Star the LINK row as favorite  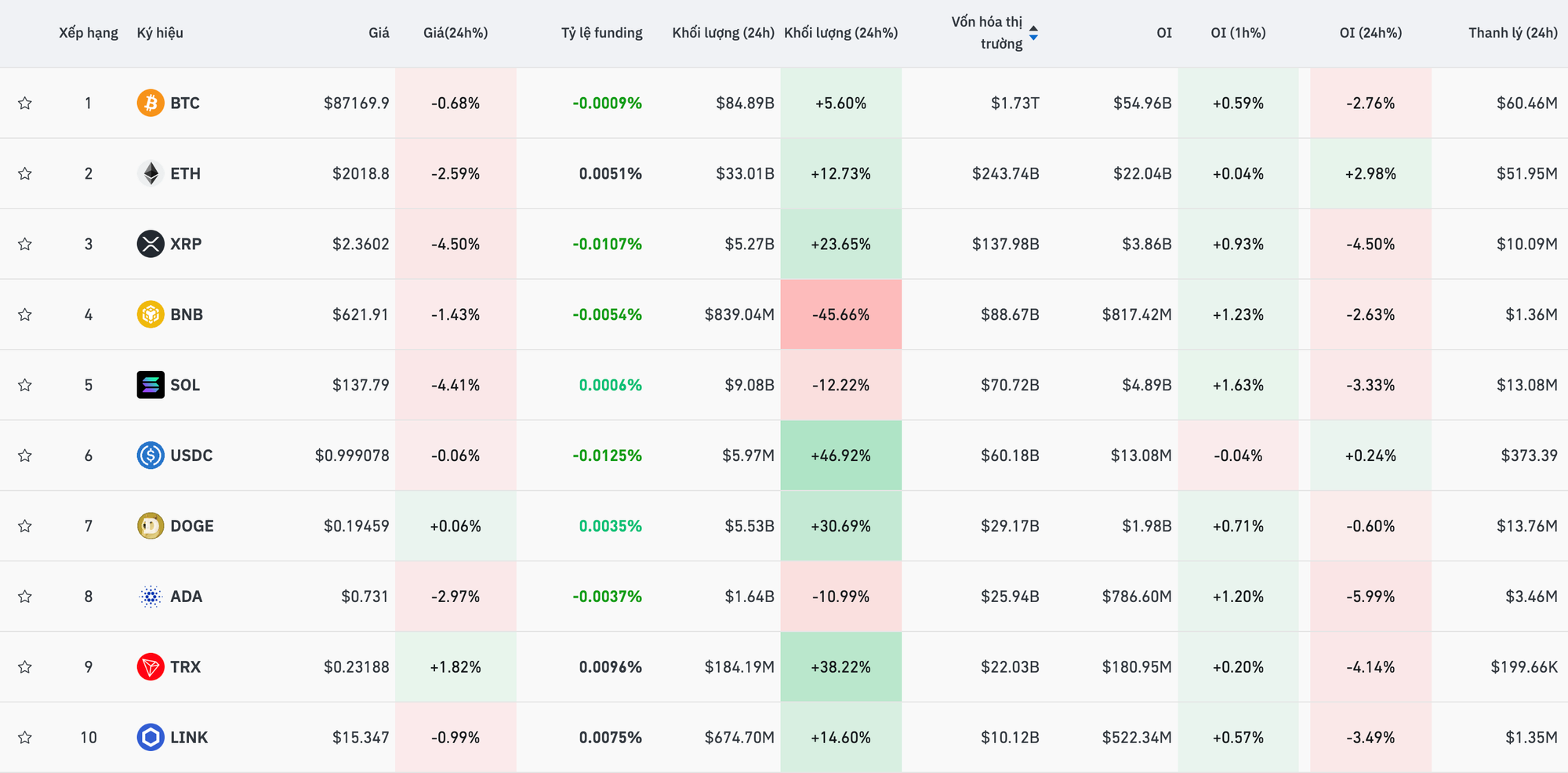(x=25, y=738)
